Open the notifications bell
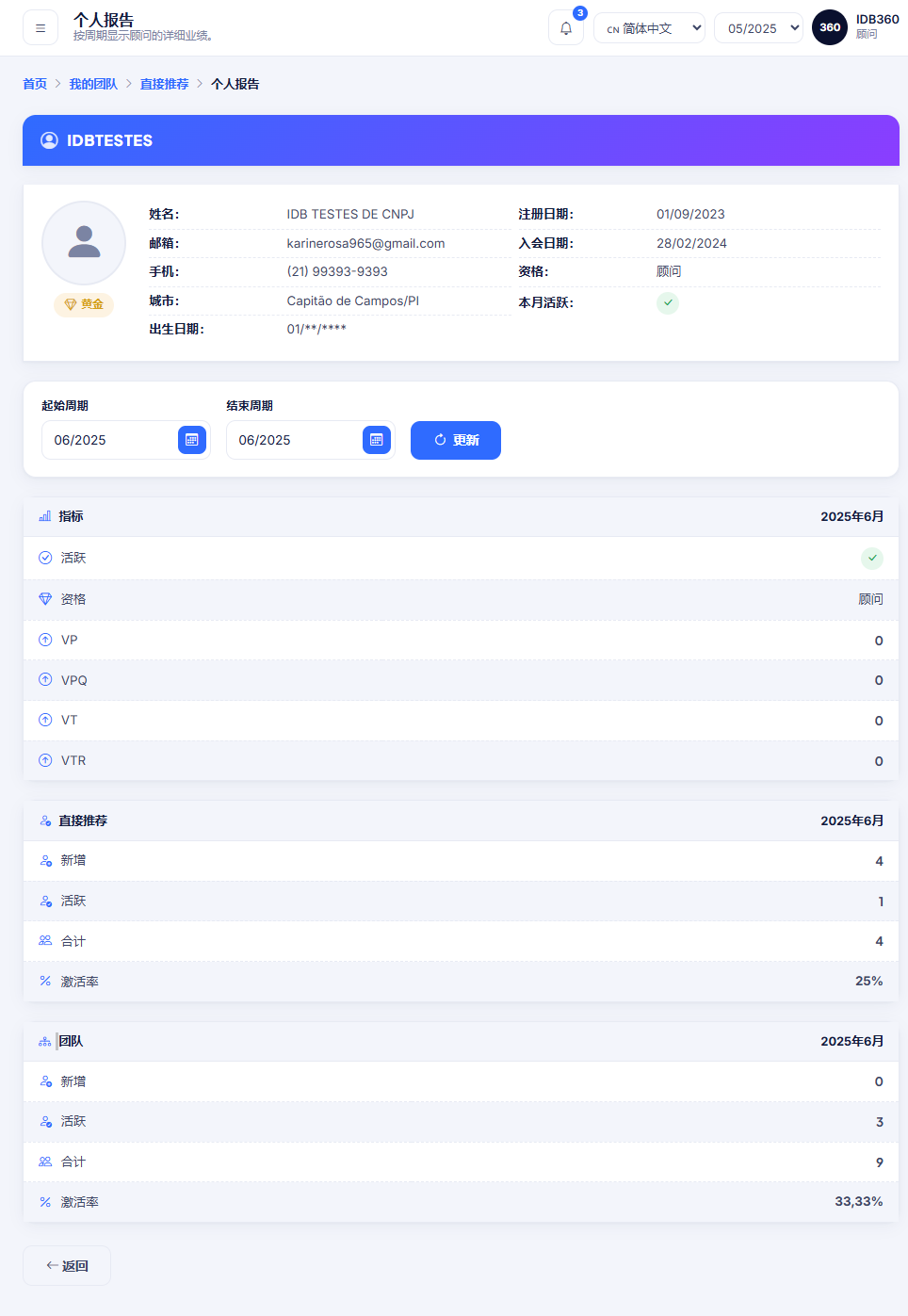Screen dimensions: 908x1316 coord(566,28)
